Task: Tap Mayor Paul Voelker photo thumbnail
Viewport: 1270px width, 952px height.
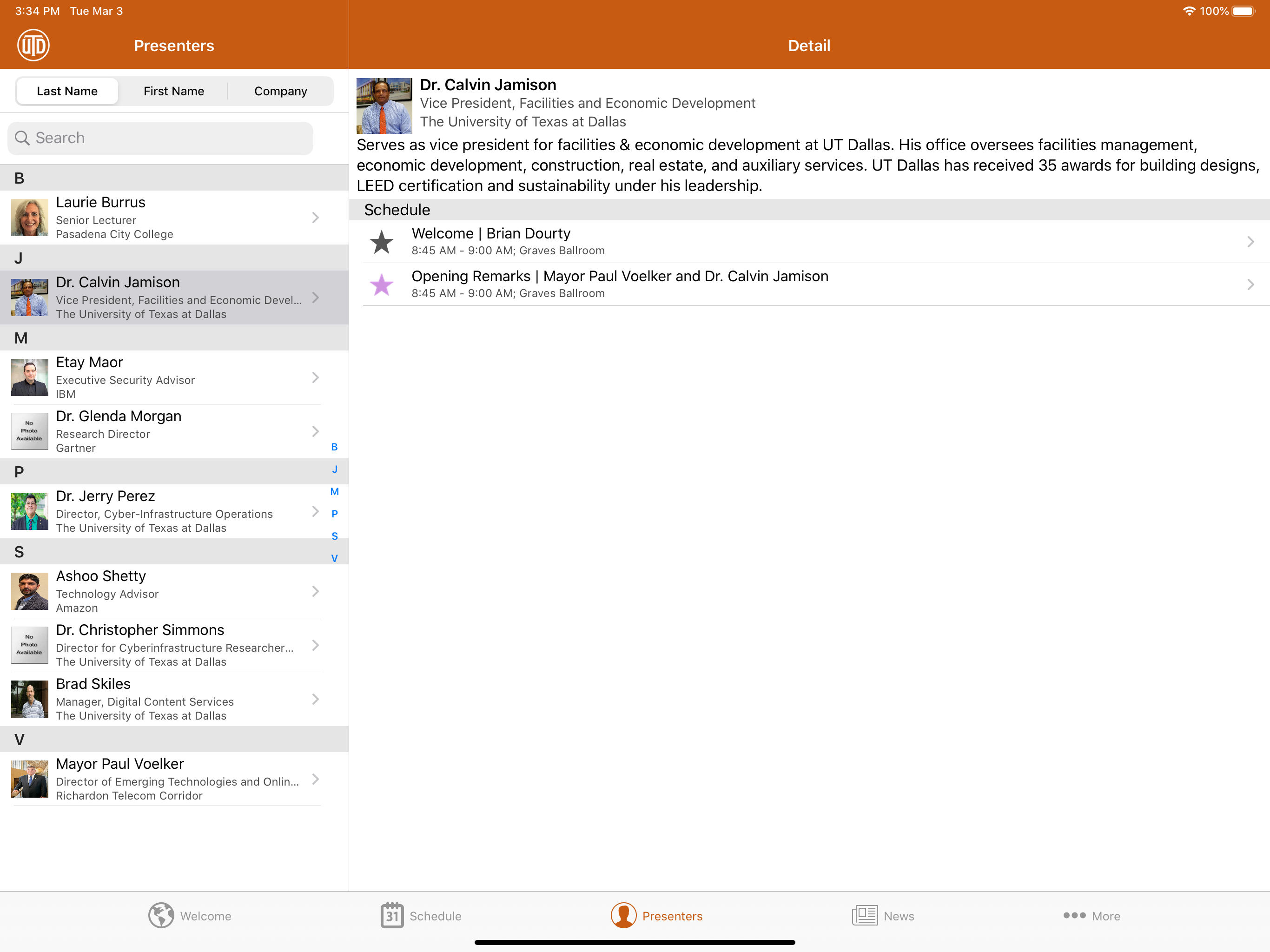Action: [29, 779]
